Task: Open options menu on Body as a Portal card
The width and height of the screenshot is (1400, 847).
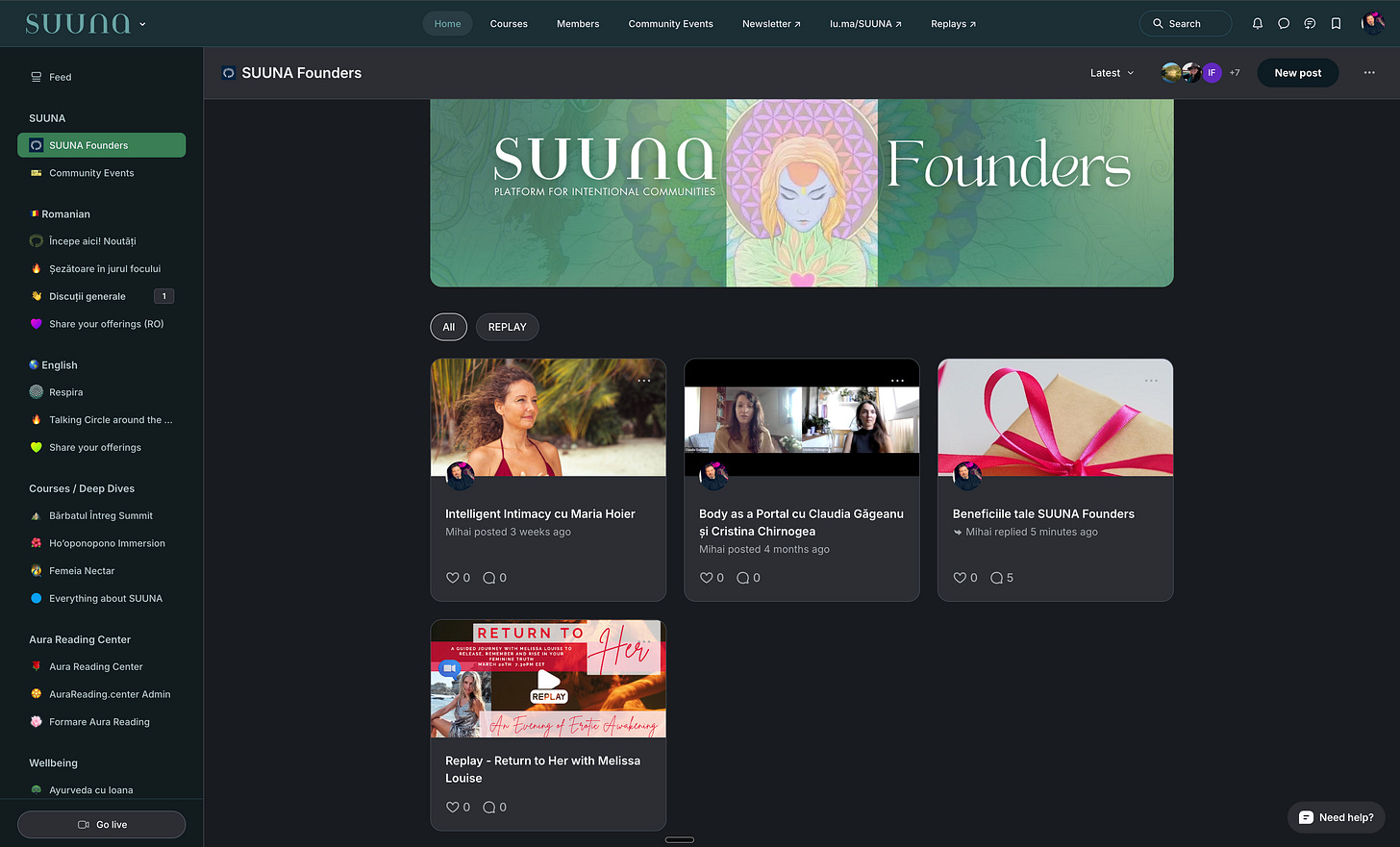Action: coord(897,381)
